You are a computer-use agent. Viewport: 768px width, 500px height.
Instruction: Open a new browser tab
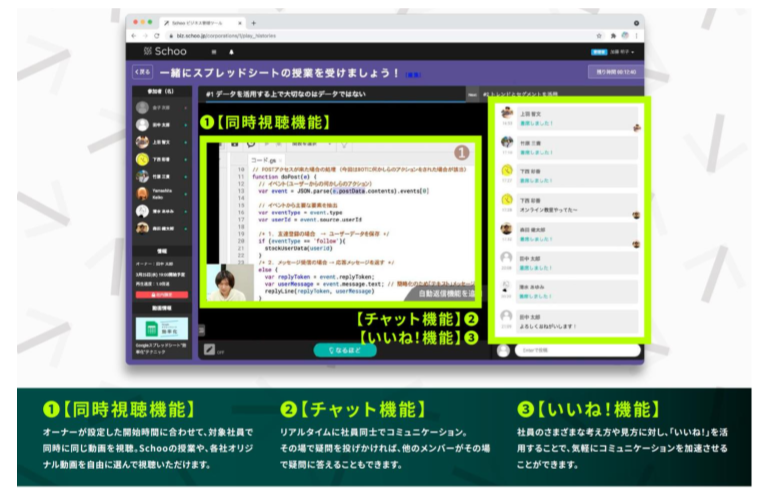(253, 21)
